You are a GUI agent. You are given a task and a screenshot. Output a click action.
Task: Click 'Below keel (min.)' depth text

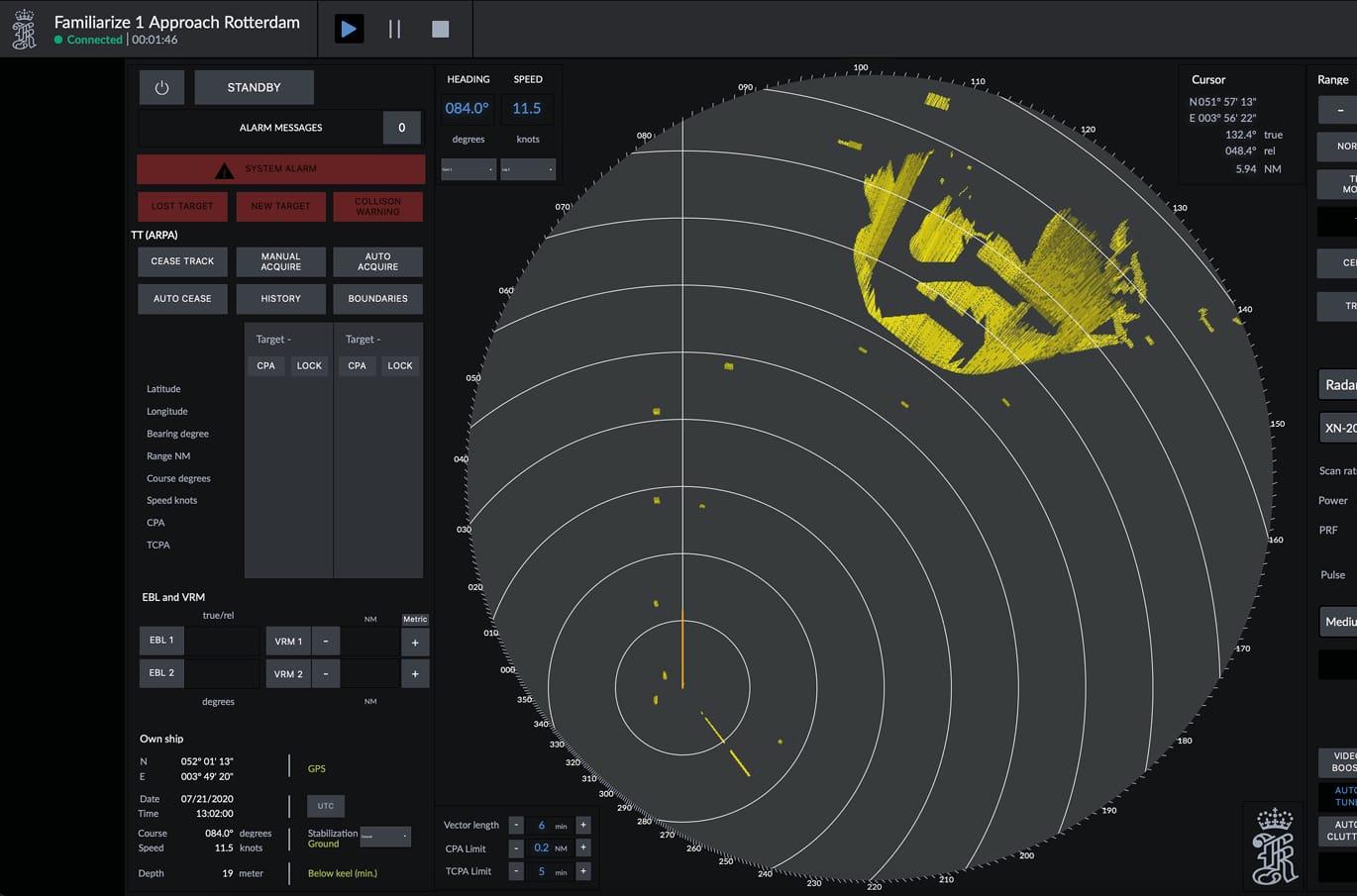pyautogui.click(x=343, y=873)
